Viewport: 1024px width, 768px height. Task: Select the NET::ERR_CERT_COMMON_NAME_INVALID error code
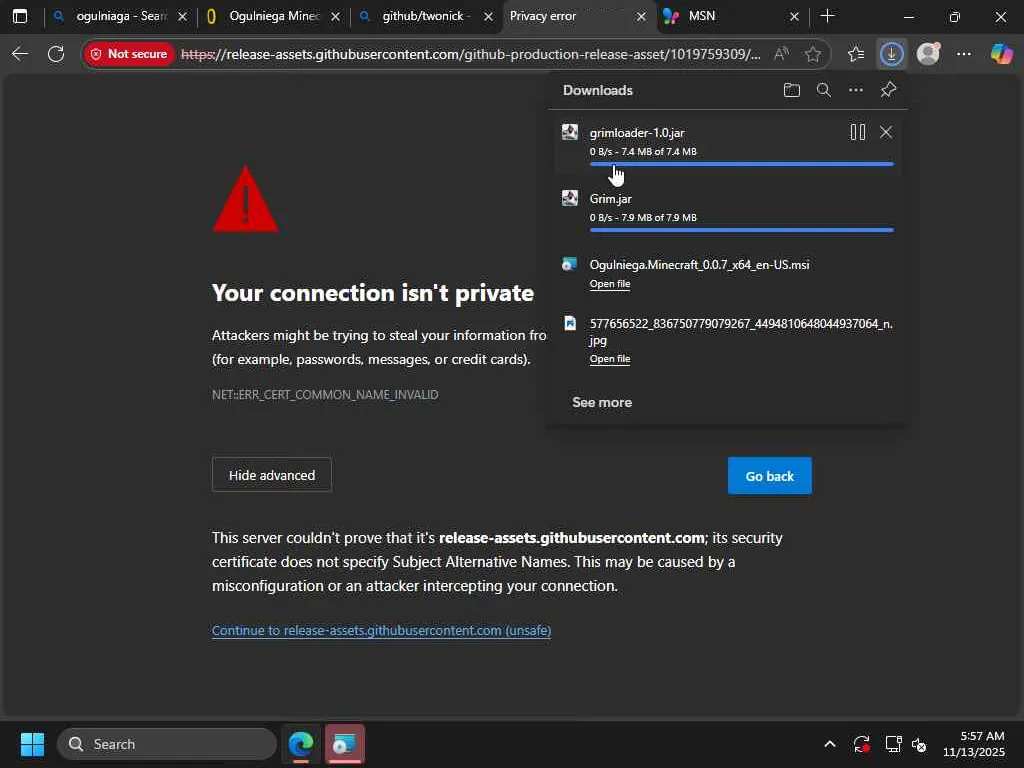coord(325,394)
